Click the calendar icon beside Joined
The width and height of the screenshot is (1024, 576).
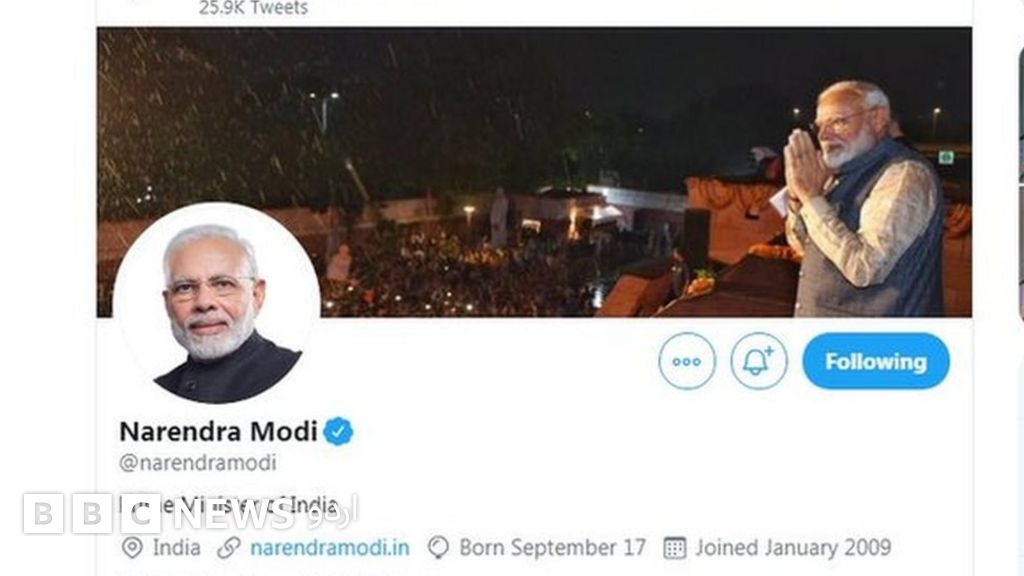[675, 548]
